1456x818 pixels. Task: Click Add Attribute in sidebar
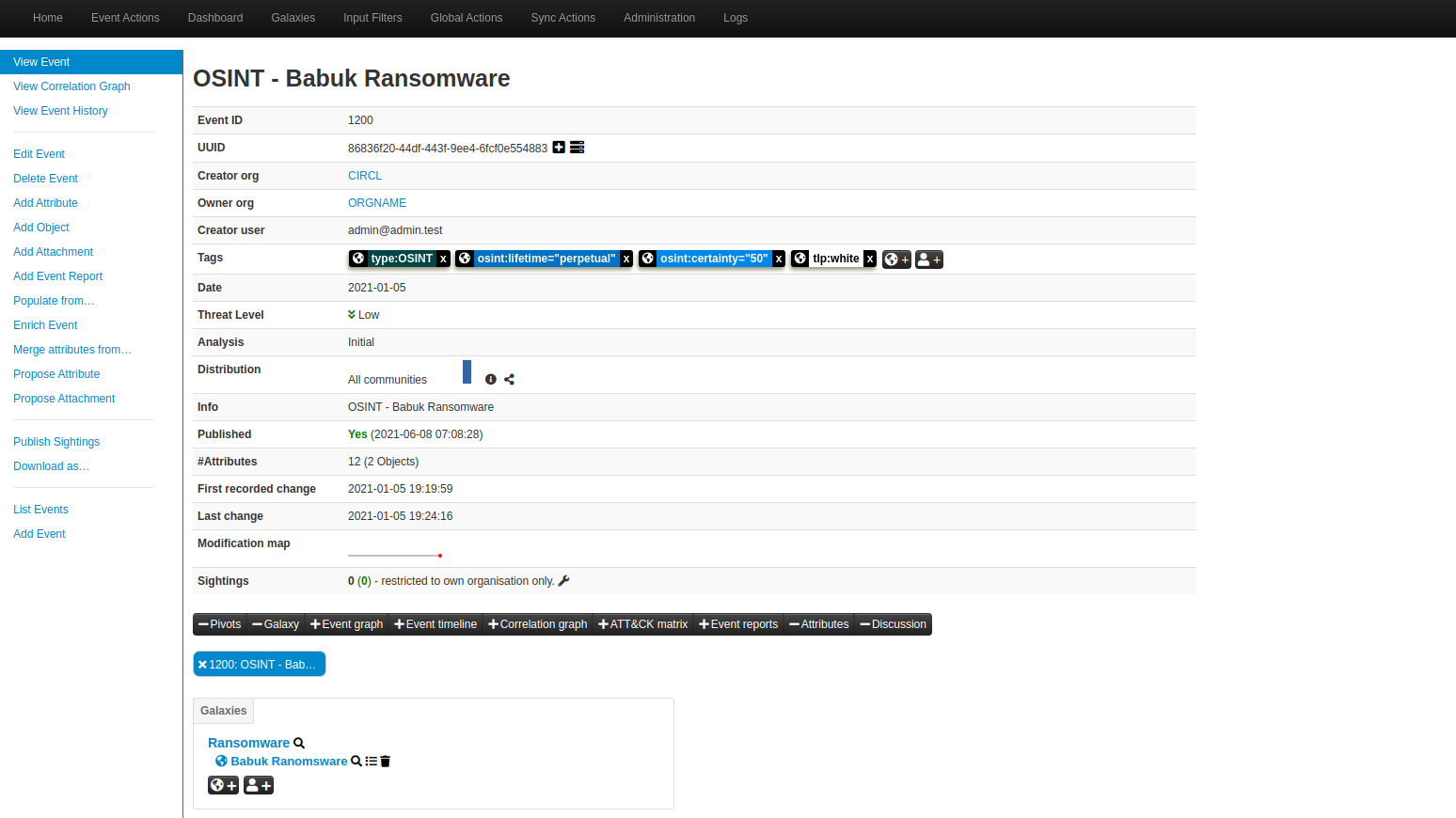point(45,203)
